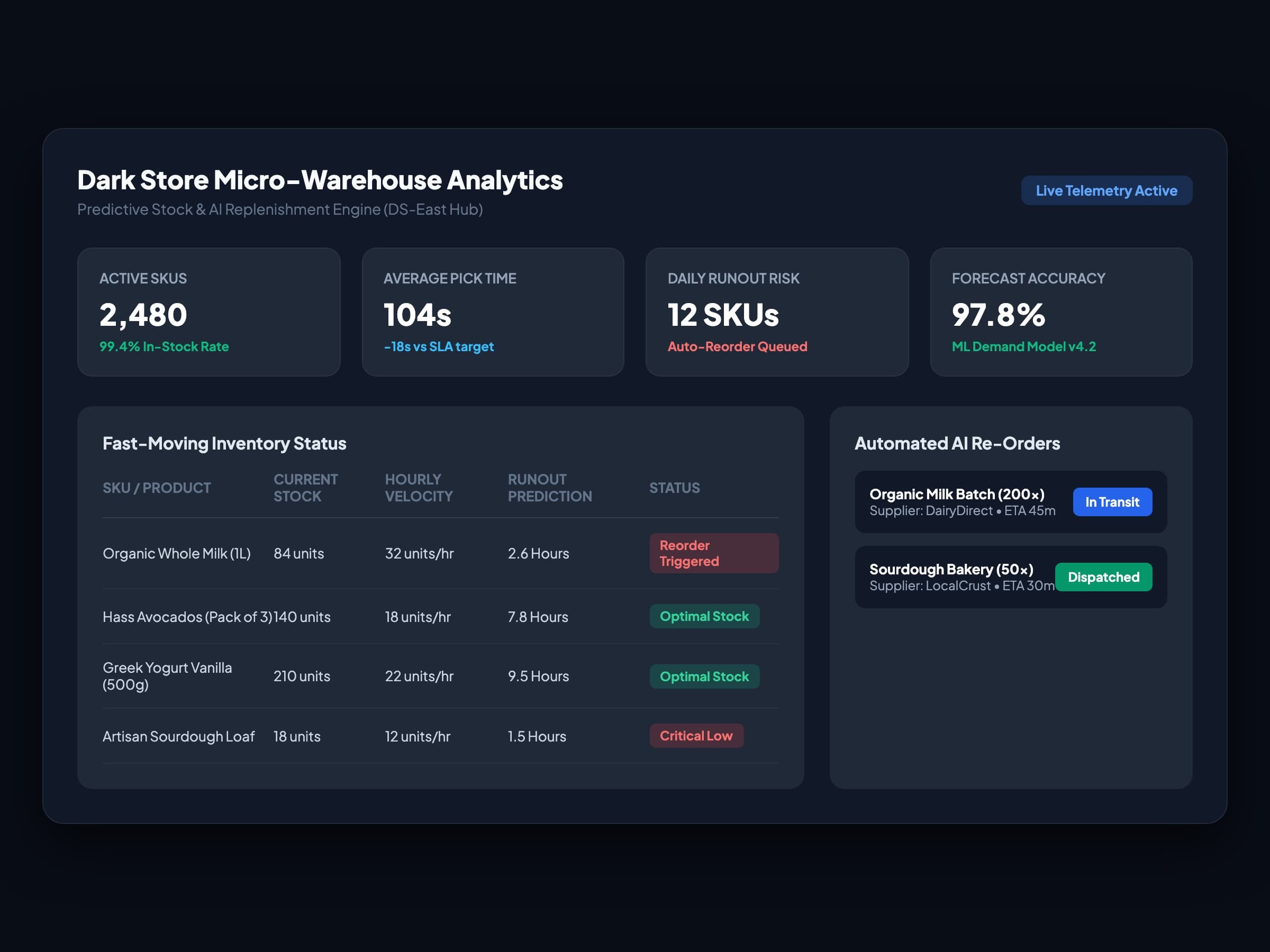The width and height of the screenshot is (1270, 952).
Task: Click the Dark Store Micro-Warehouse Analytics title
Action: click(320, 180)
